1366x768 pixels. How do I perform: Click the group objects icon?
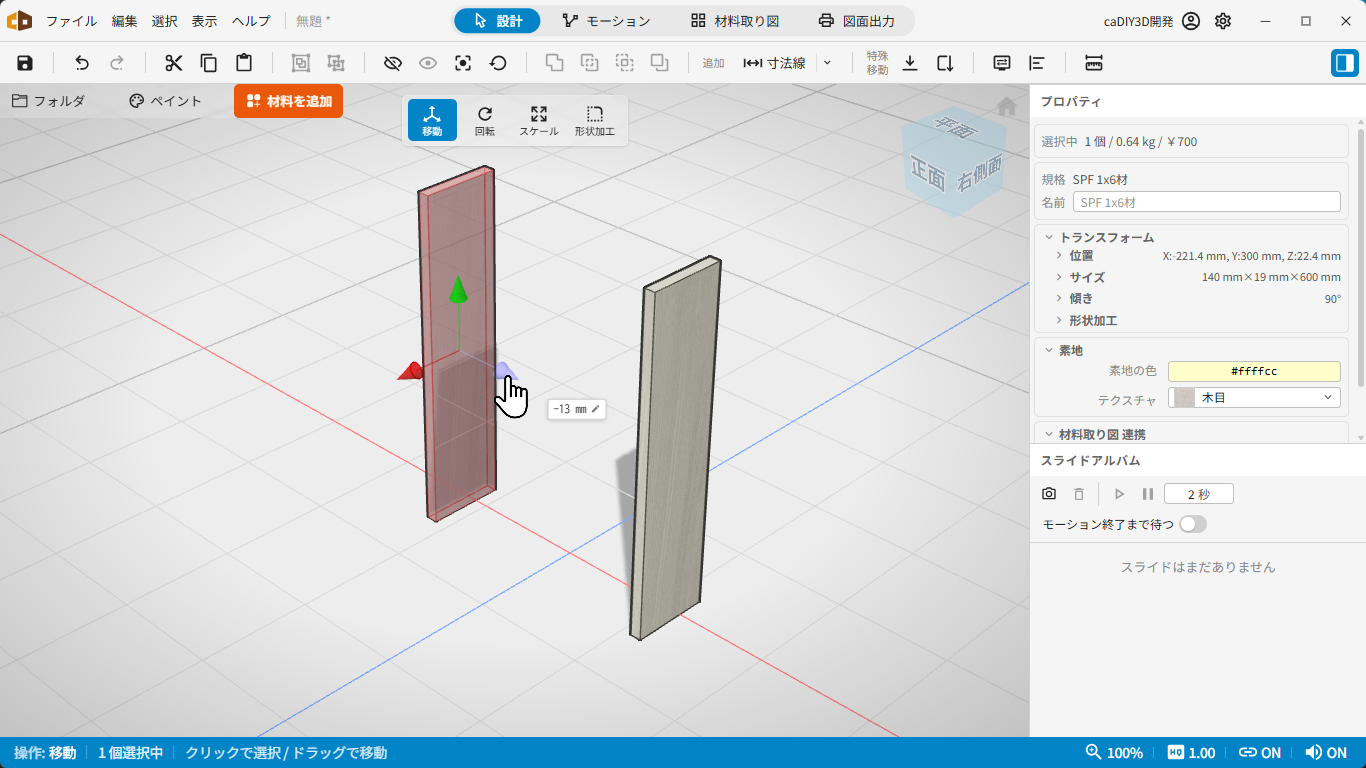[x=300, y=63]
